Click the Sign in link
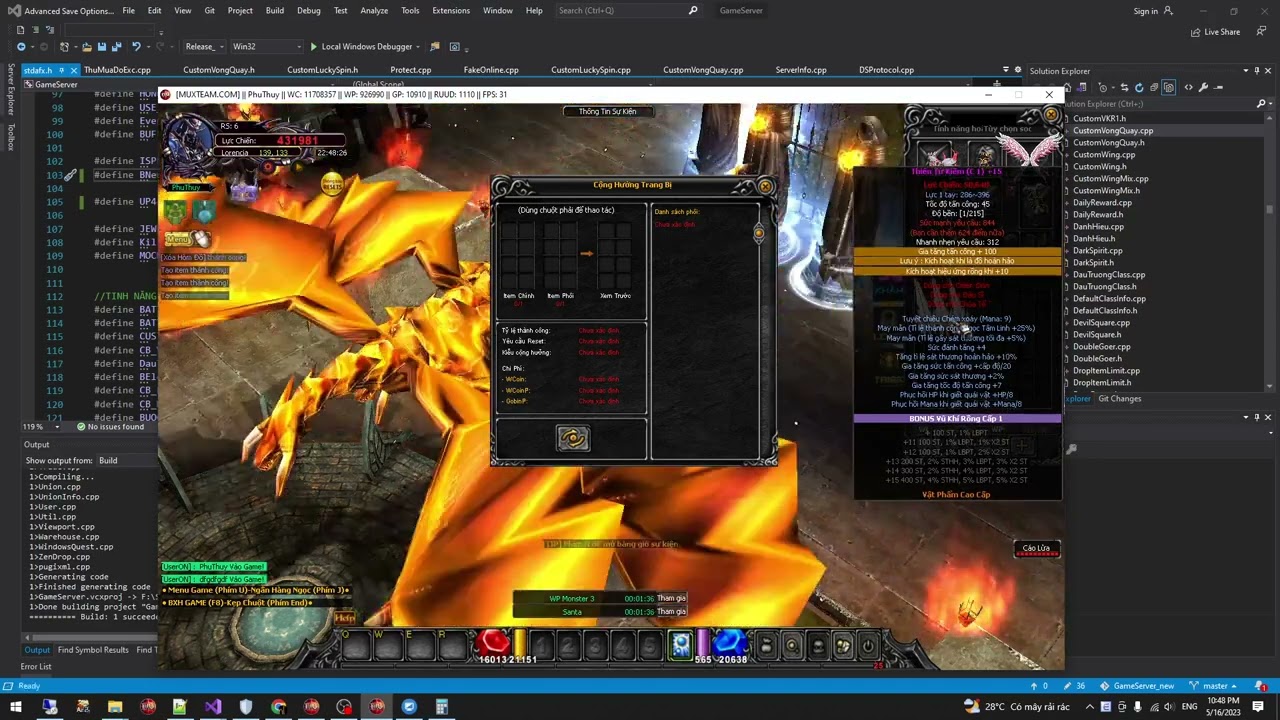This screenshot has width=1280, height=720. tap(1146, 11)
